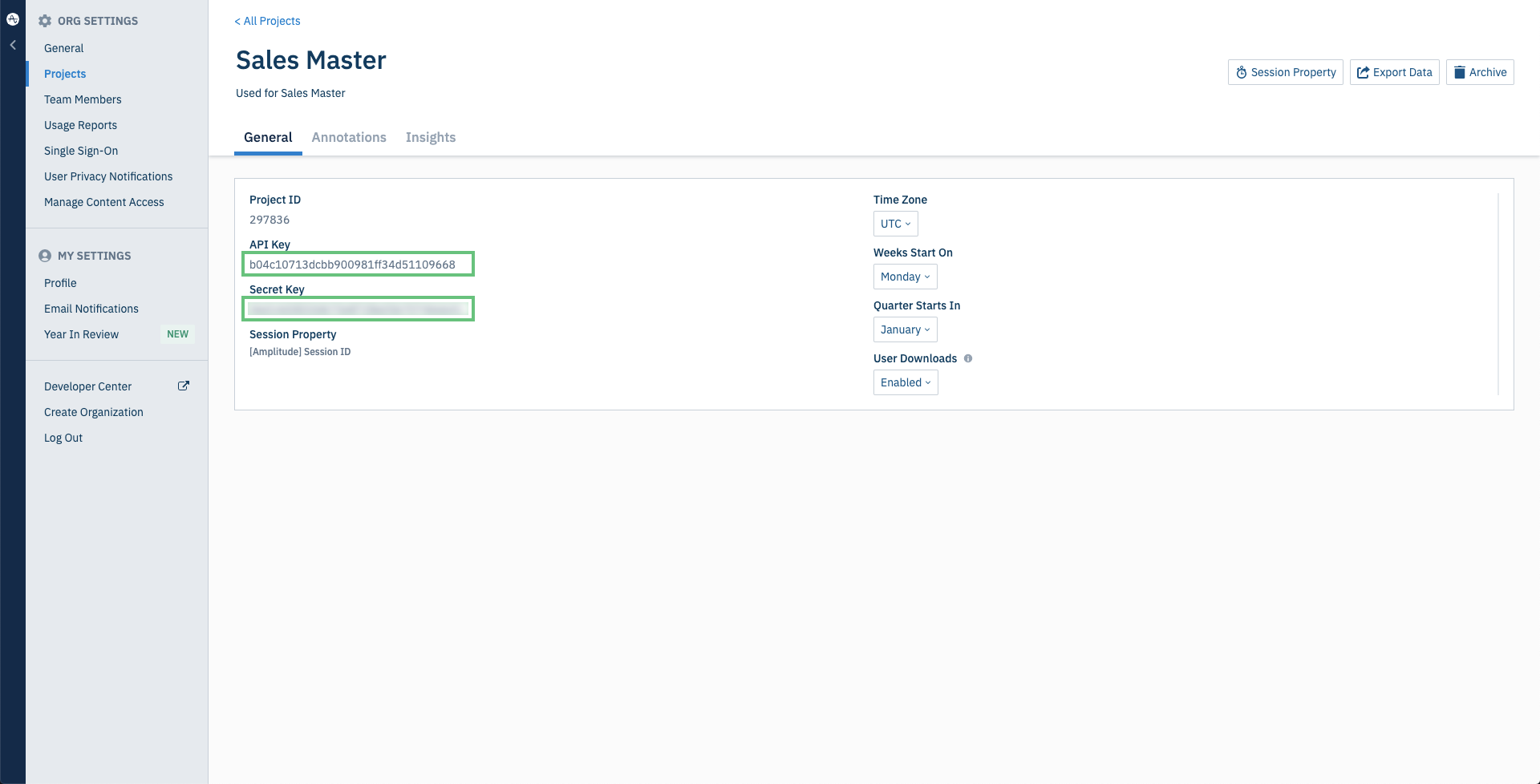Click the Quarter Starts In label
Viewport: 1540px width, 784px height.
click(917, 305)
